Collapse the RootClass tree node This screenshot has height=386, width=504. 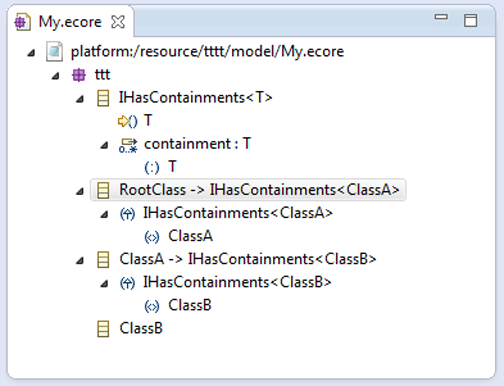click(80, 191)
